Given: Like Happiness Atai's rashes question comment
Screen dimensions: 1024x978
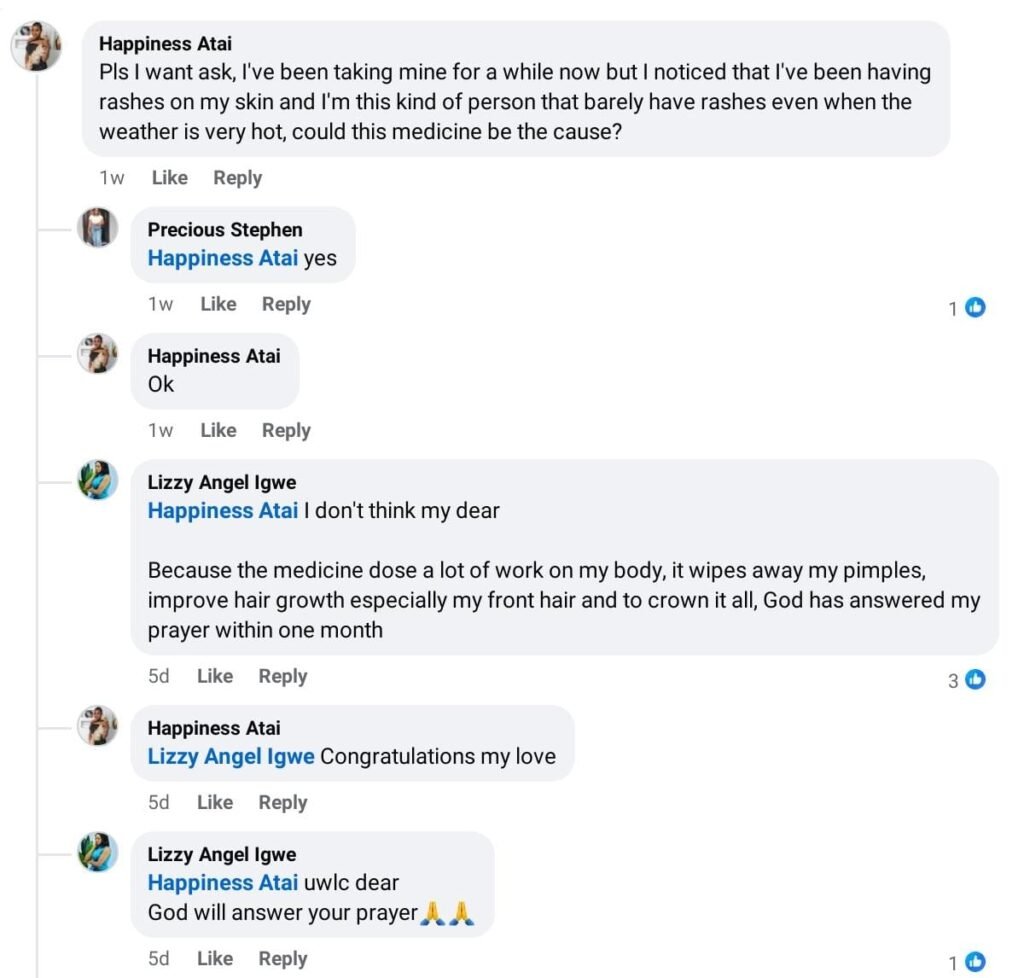Looking at the screenshot, I should coord(170,178).
